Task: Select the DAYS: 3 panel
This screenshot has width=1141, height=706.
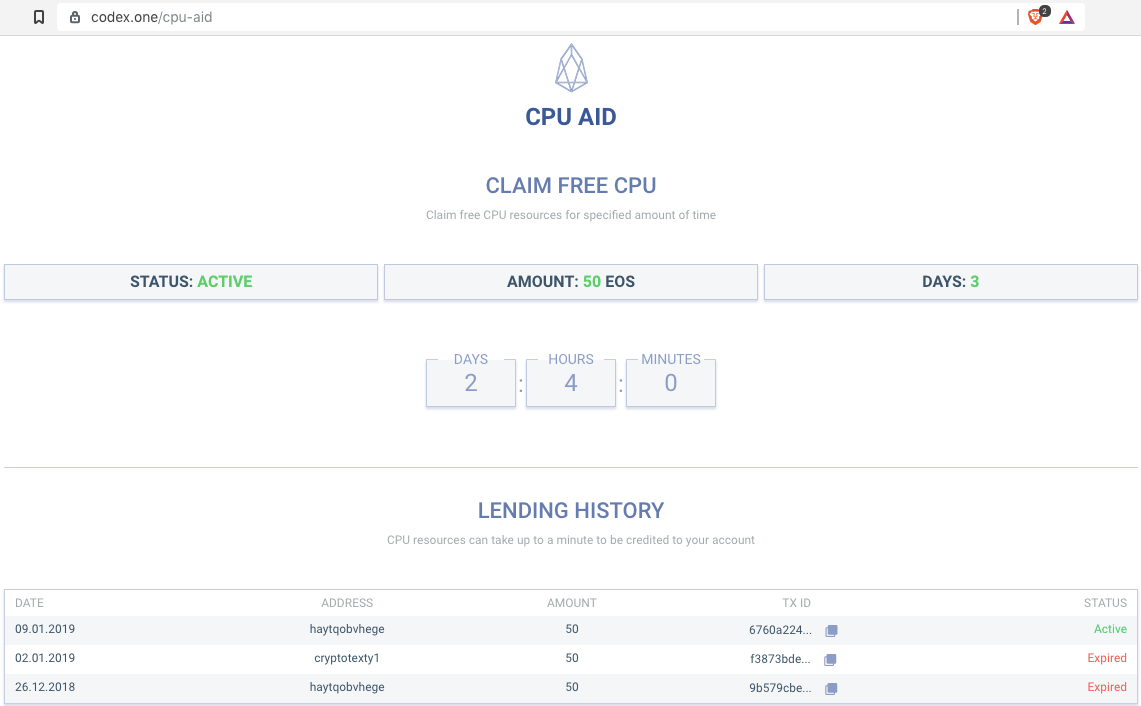Action: [950, 281]
